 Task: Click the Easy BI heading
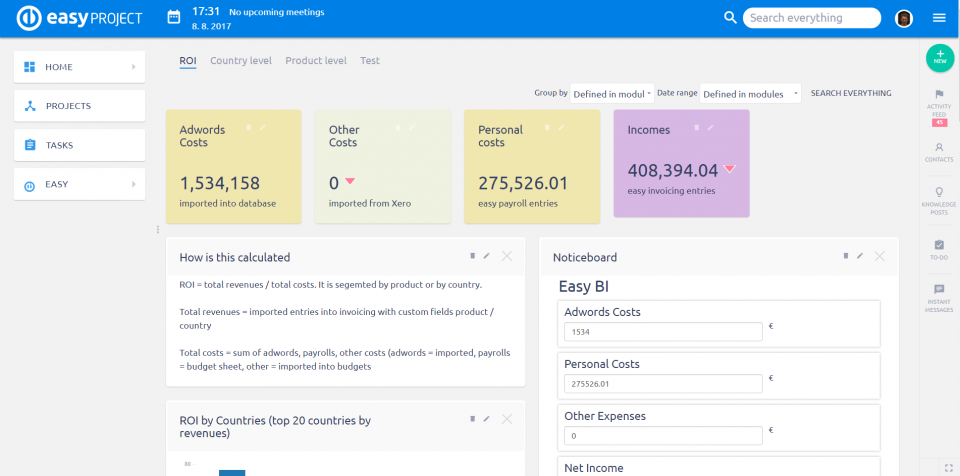(583, 287)
